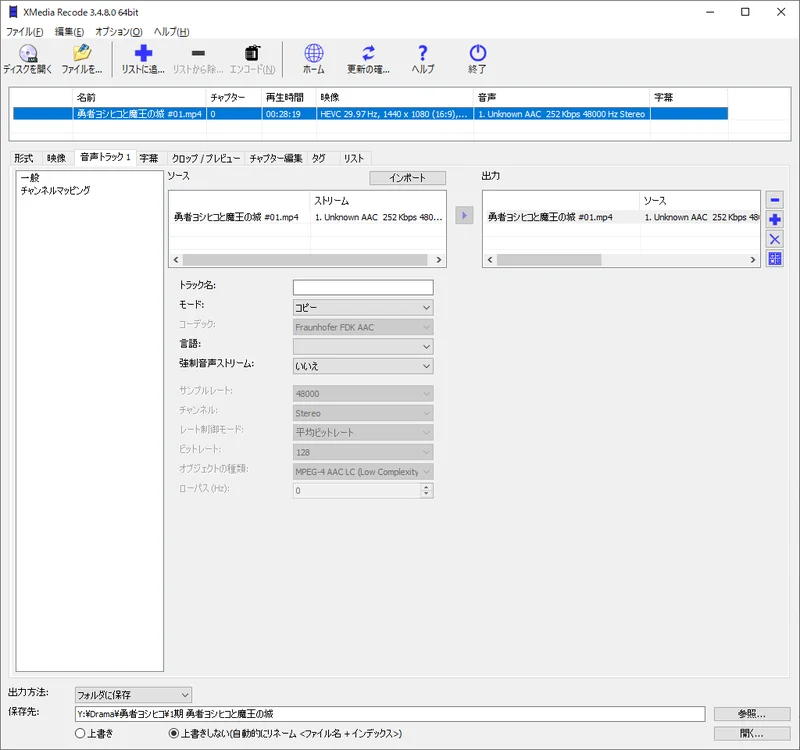Open Help question mark icon
The width and height of the screenshot is (800, 750).
click(x=423, y=54)
